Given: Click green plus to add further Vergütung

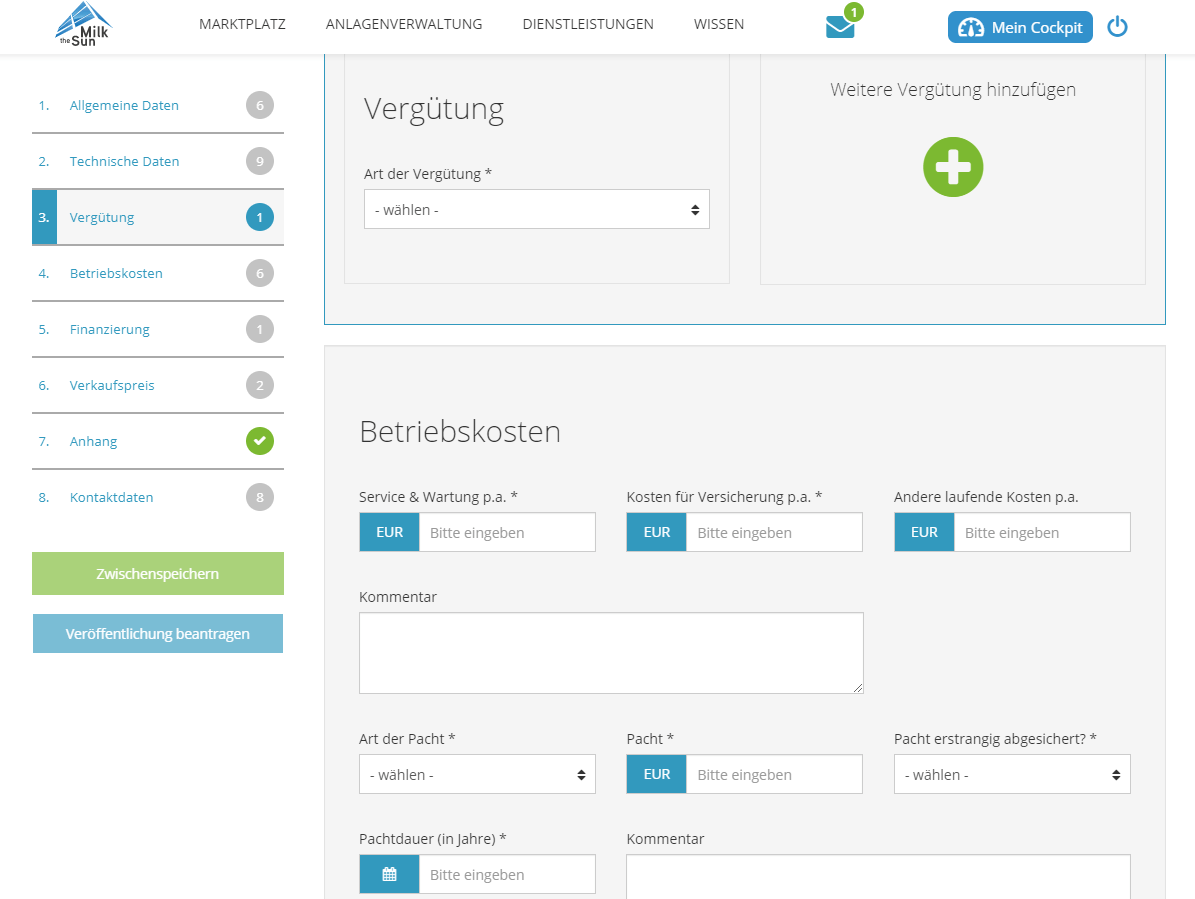Looking at the screenshot, I should 952,167.
